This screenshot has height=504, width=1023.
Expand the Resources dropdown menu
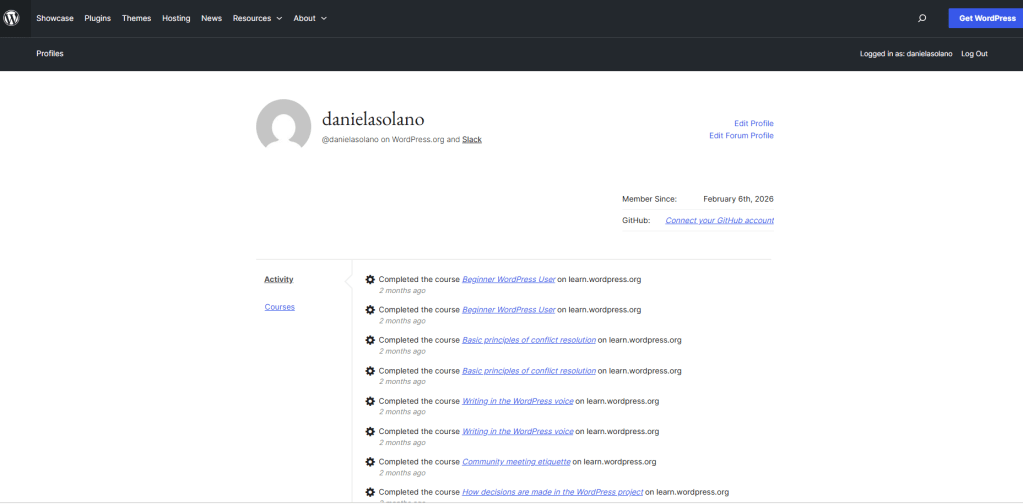pyautogui.click(x=257, y=18)
